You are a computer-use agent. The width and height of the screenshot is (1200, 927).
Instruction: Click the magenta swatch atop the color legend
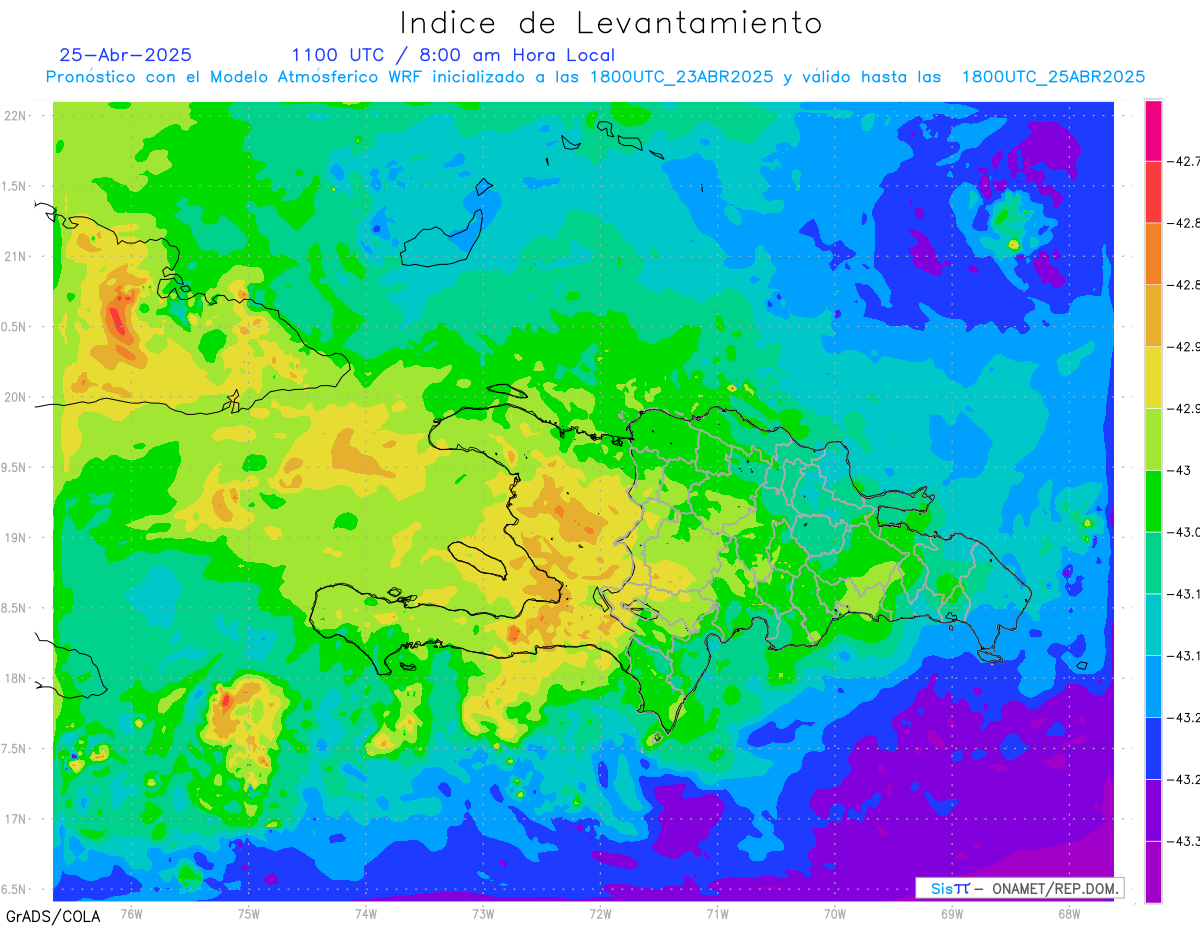[x=1153, y=130]
